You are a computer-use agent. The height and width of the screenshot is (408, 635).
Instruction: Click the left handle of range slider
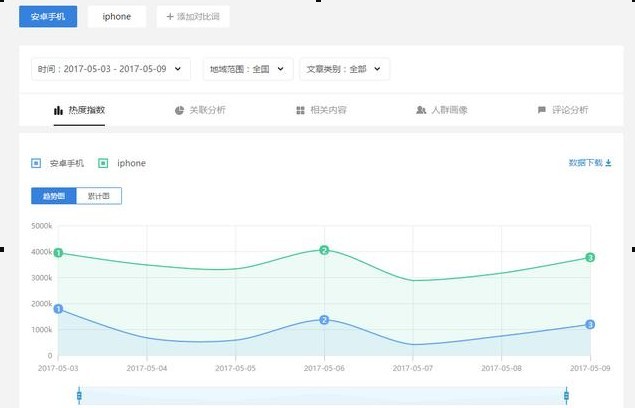(79, 395)
